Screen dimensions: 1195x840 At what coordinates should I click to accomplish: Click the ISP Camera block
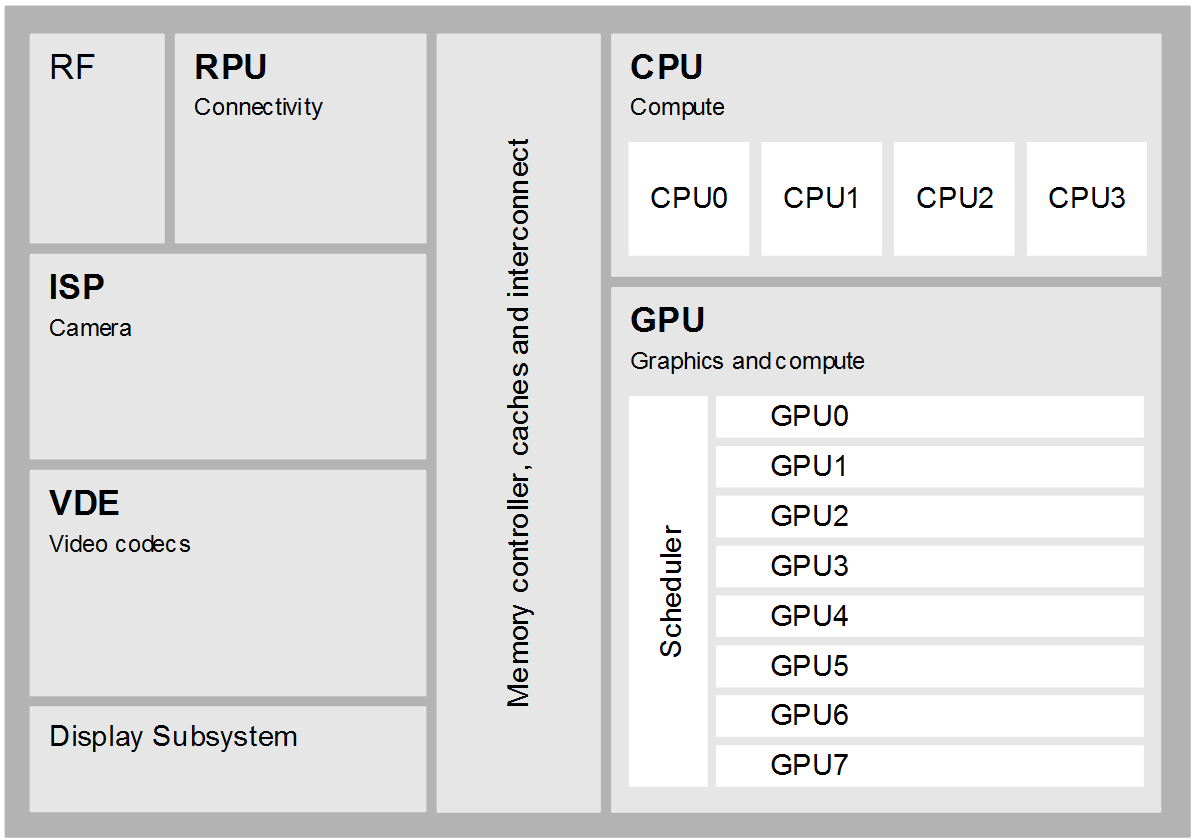(x=228, y=357)
